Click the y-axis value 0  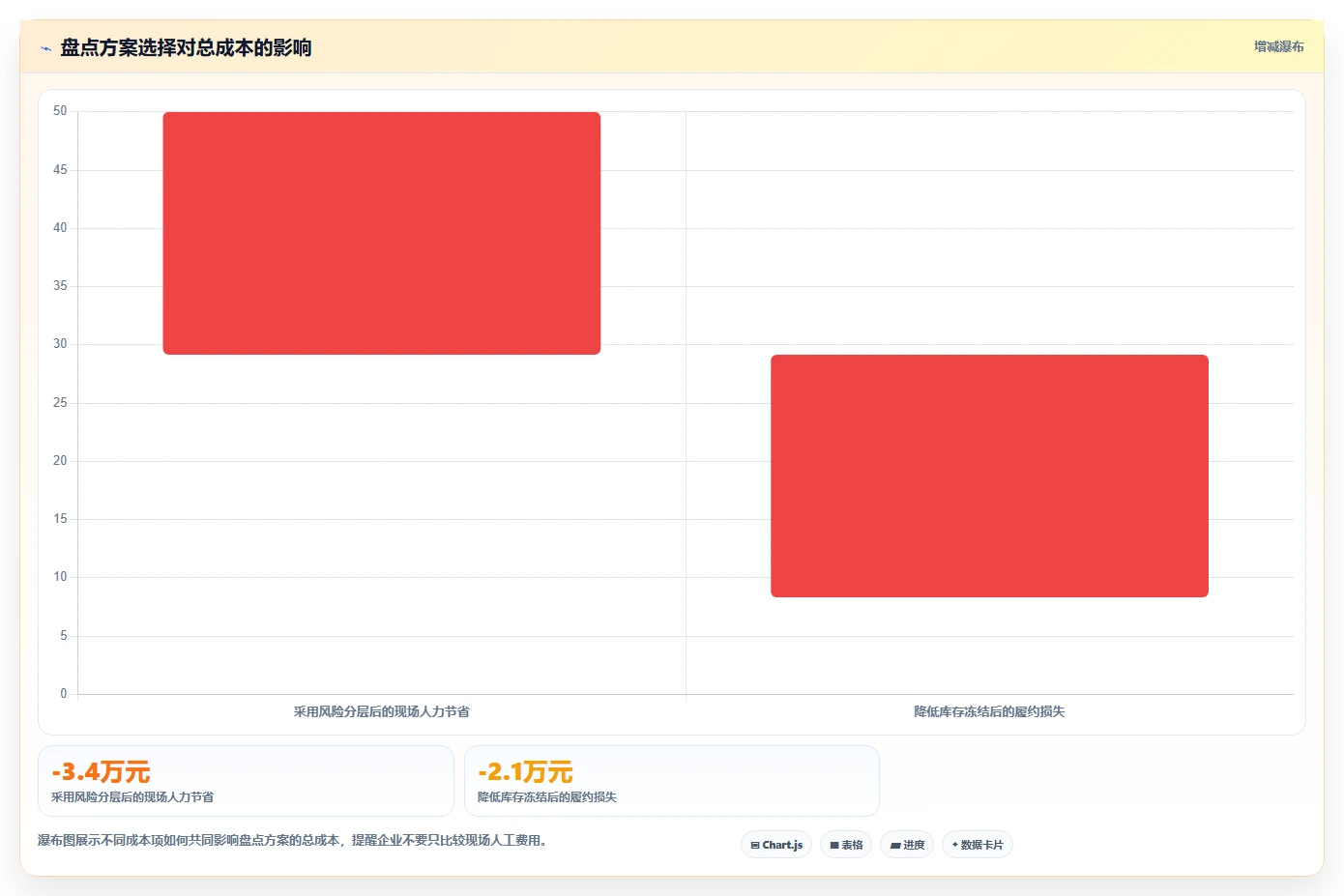click(64, 694)
